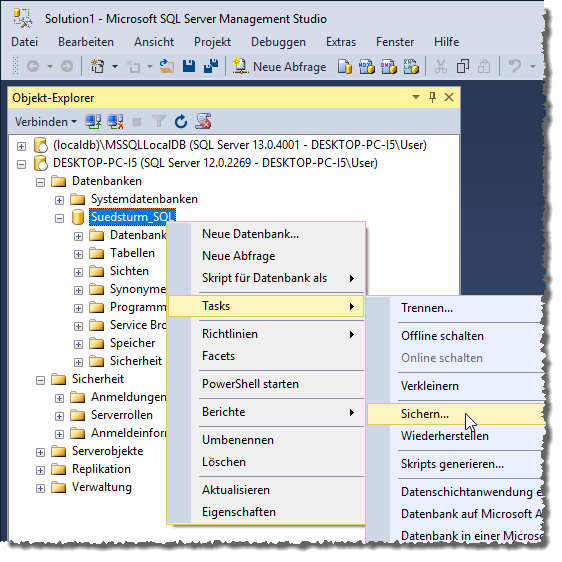Open the Extras menu
This screenshot has height=562, width=562.
point(341,42)
